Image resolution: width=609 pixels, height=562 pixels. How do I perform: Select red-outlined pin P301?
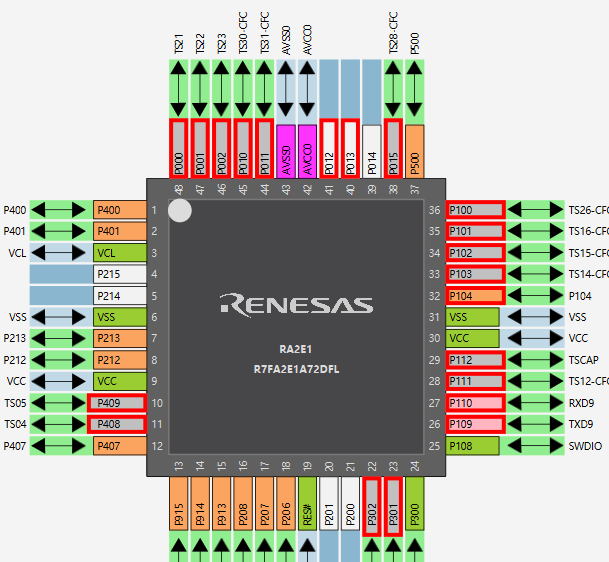point(393,506)
